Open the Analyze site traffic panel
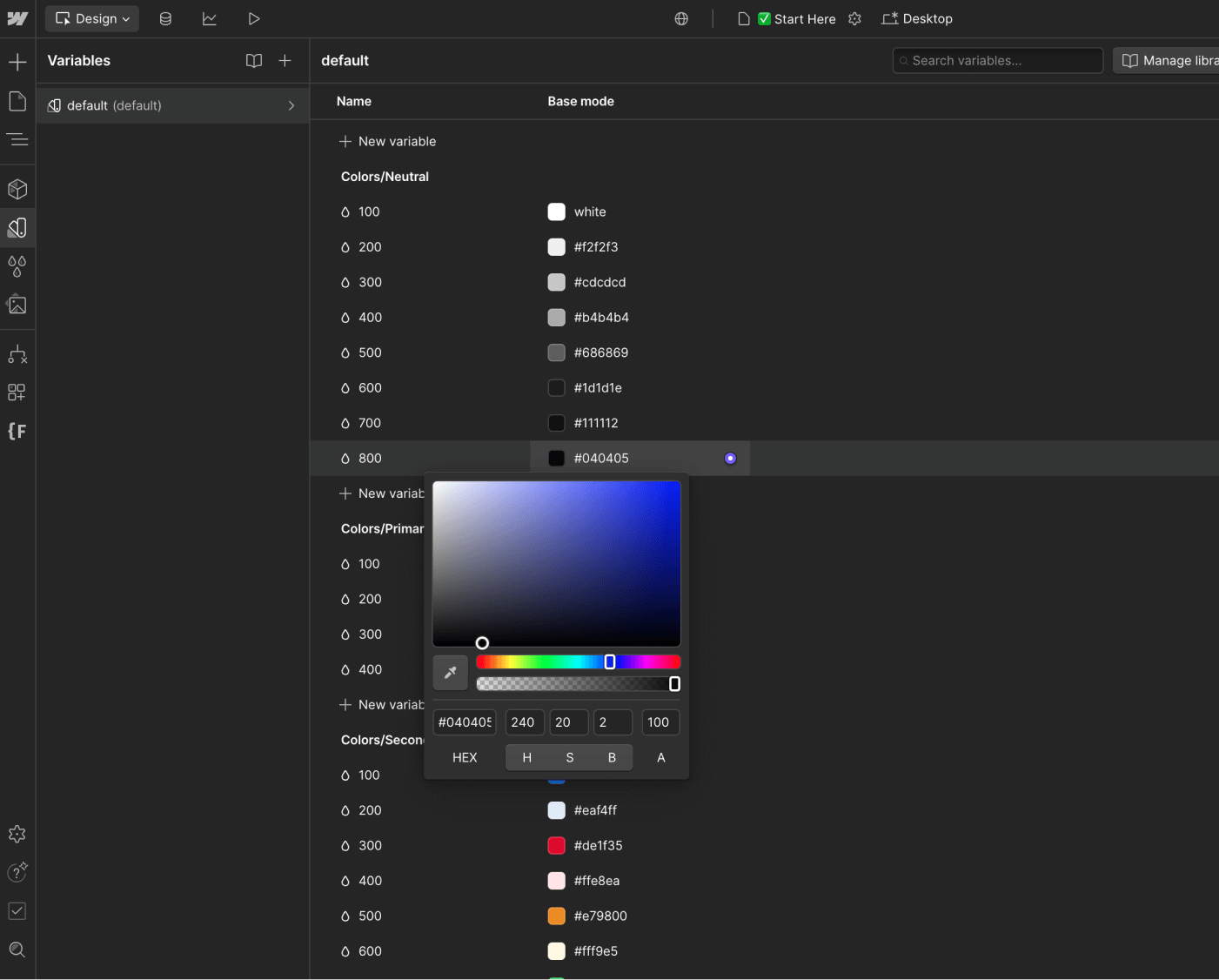1219x980 pixels. (x=210, y=18)
